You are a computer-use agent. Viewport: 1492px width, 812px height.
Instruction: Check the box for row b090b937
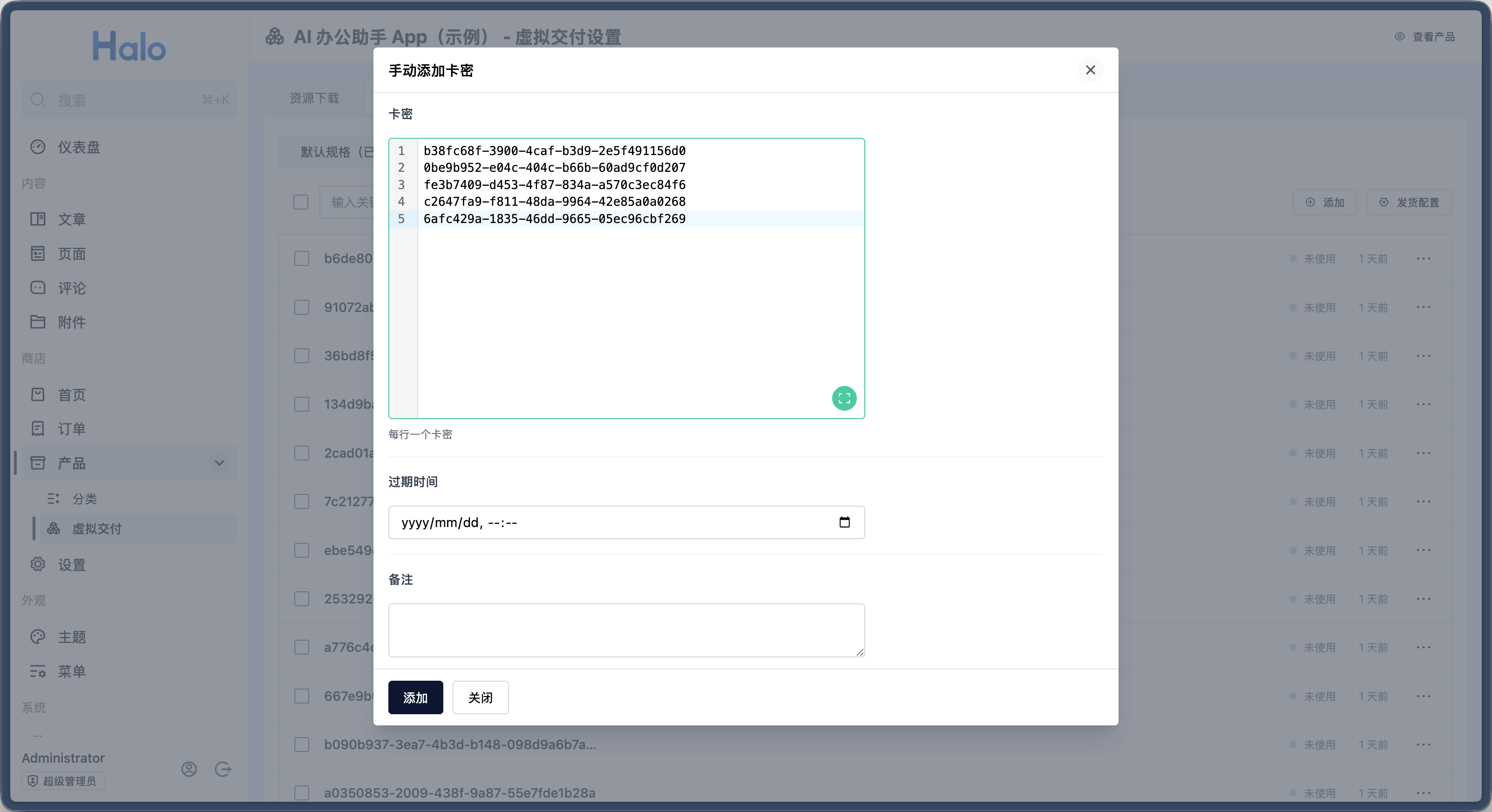pos(301,744)
